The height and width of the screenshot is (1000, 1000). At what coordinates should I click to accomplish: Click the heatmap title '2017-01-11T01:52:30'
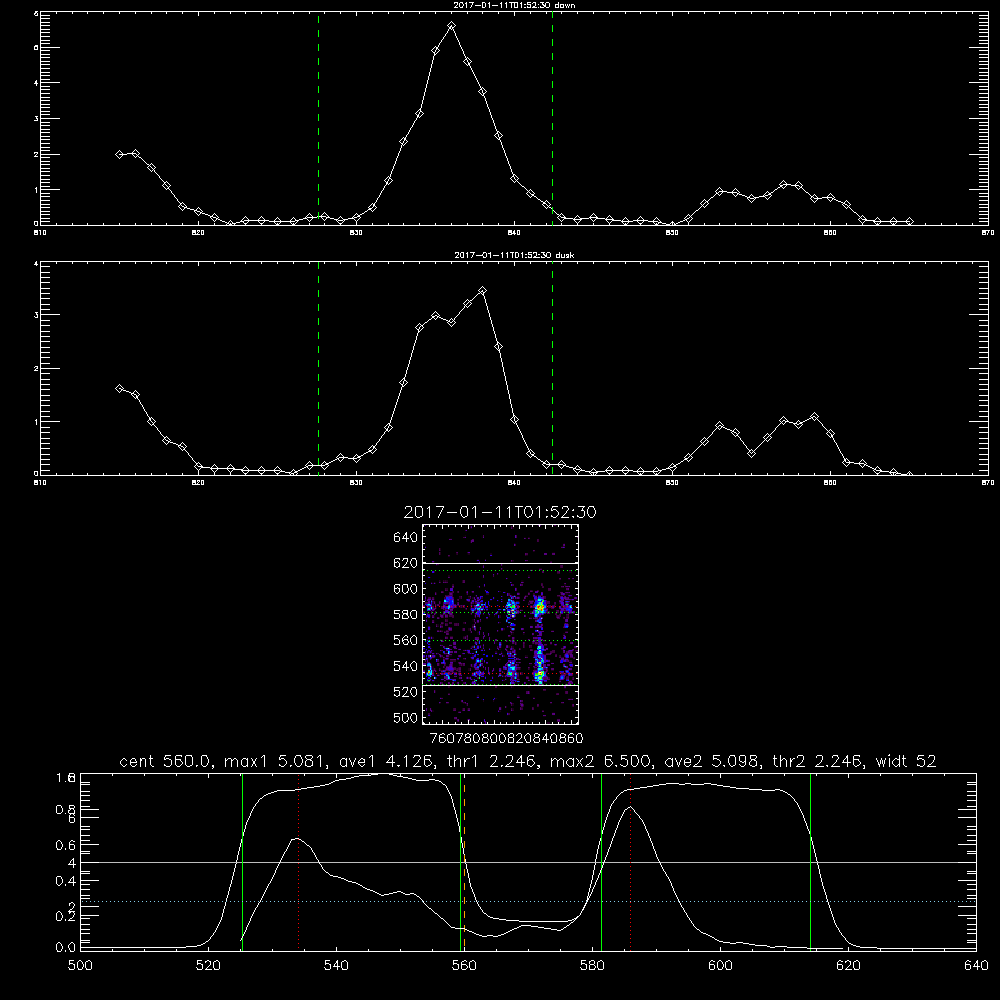tap(500, 513)
